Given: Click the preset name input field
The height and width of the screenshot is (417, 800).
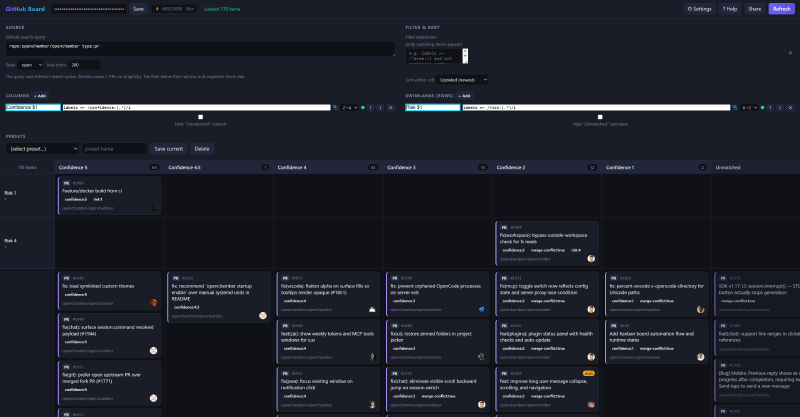Looking at the screenshot, I should pyautogui.click(x=114, y=149).
